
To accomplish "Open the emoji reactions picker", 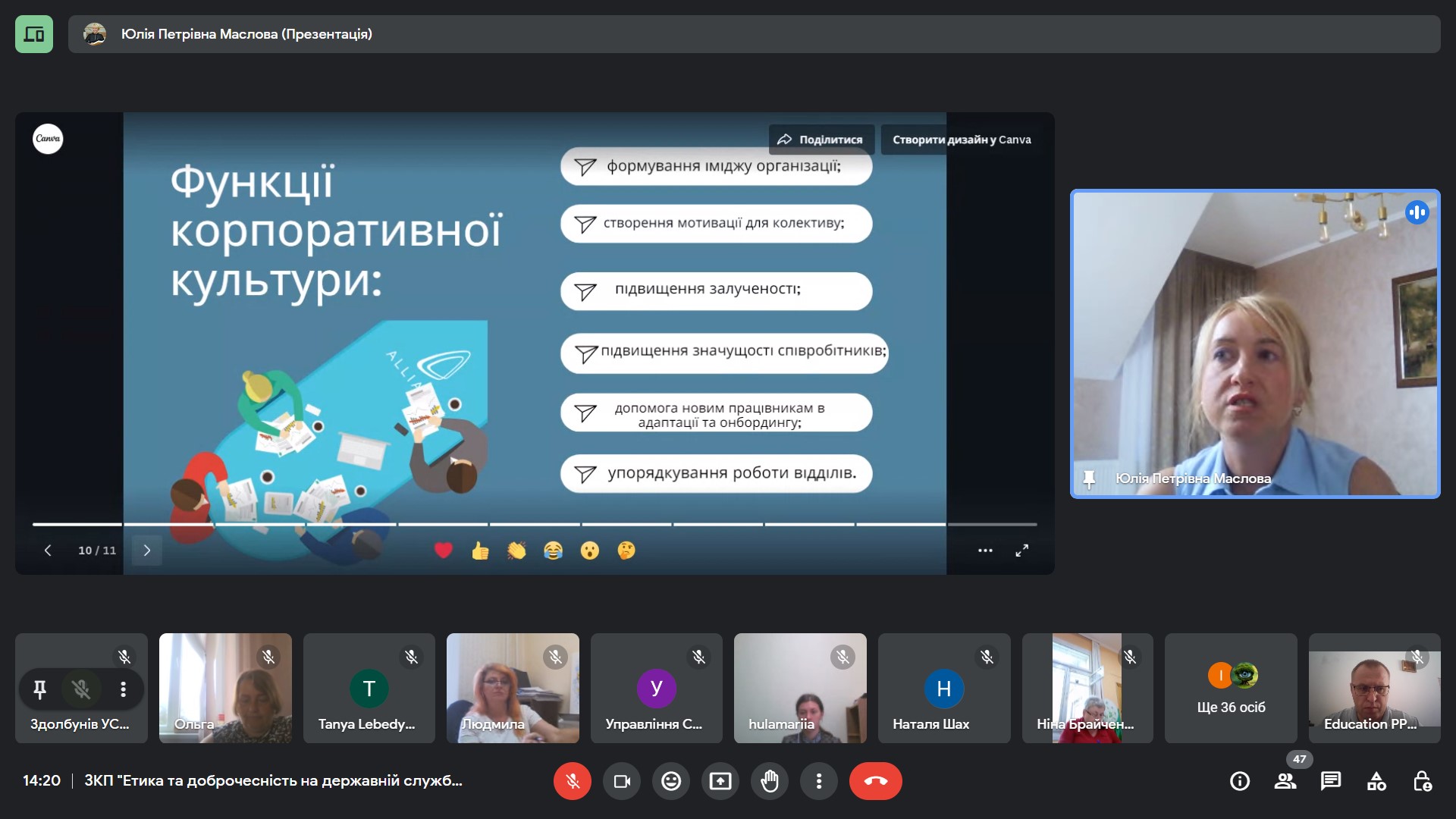I will (671, 781).
